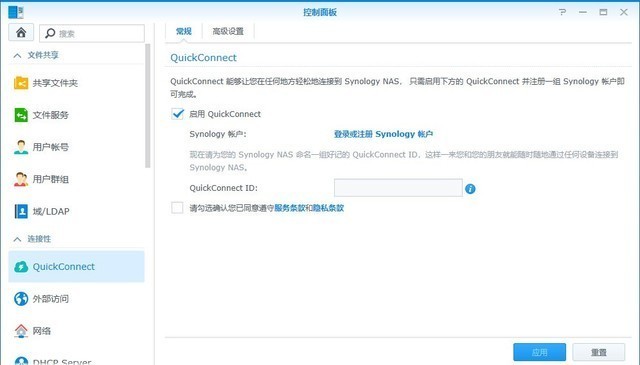Image resolution: width=640 pixels, height=365 pixels.
Task: Open Shared Folder (共享文件夹) icon
Action: [x=21, y=83]
